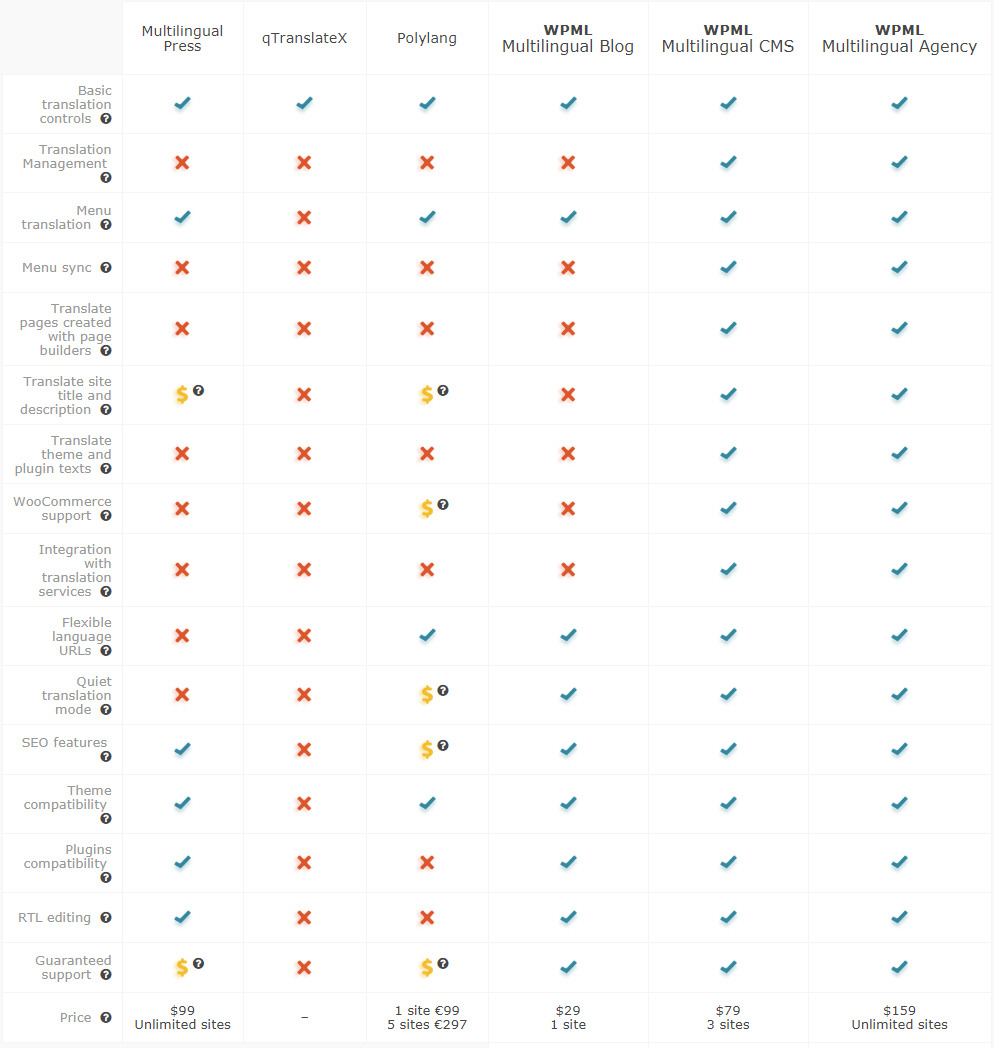The height and width of the screenshot is (1048, 994).
Task: Click the help icon next to Guaranteed support
Action: tap(108, 975)
